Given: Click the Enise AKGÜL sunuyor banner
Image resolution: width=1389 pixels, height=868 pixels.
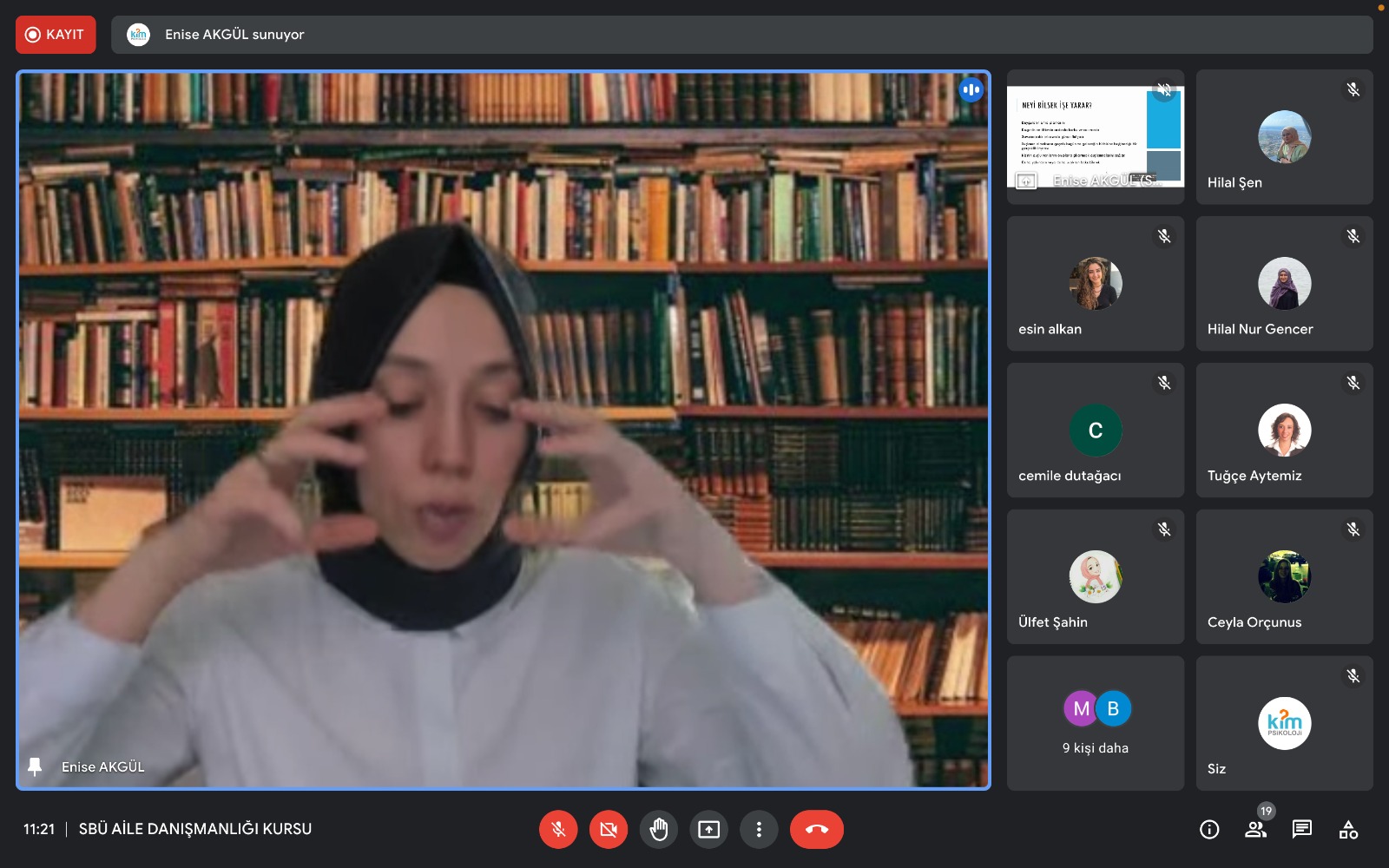Looking at the screenshot, I should click(234, 35).
